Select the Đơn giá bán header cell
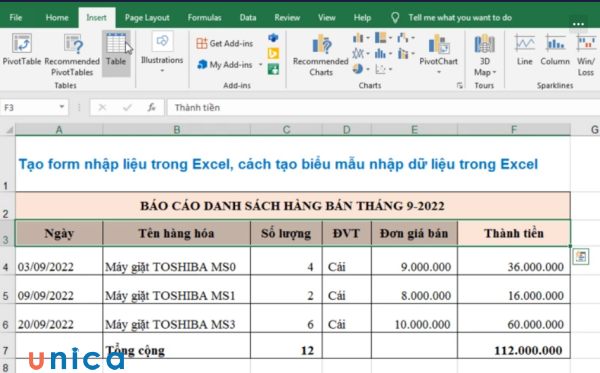600x373 pixels. 414,233
